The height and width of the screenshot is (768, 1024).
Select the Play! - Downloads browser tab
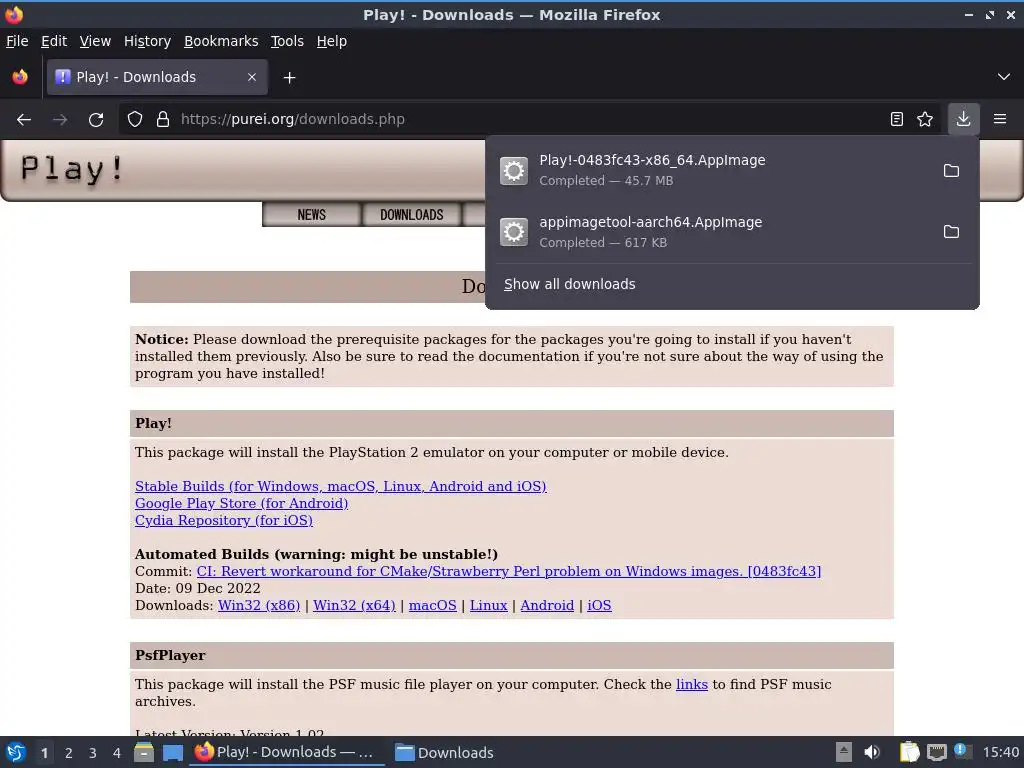157,77
